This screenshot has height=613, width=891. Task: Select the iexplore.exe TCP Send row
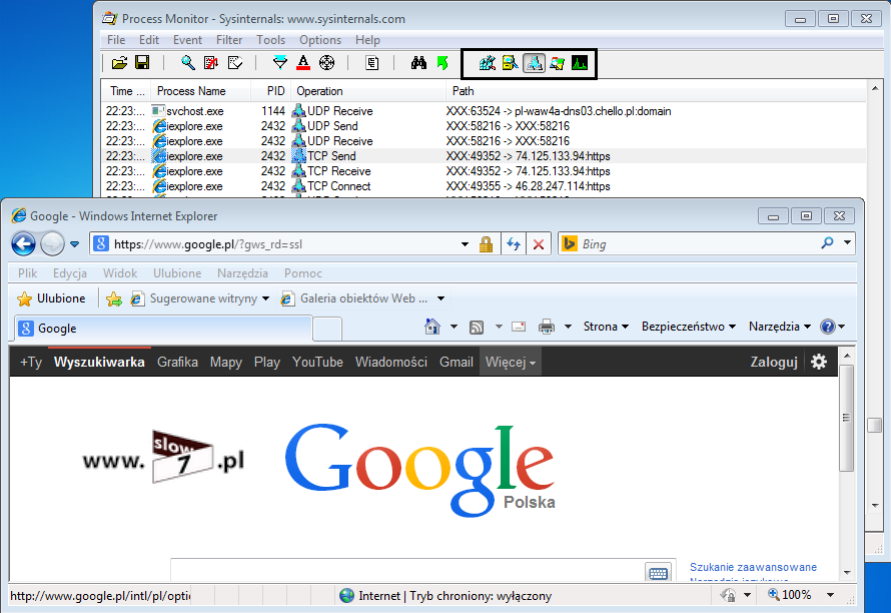[x=484, y=156]
